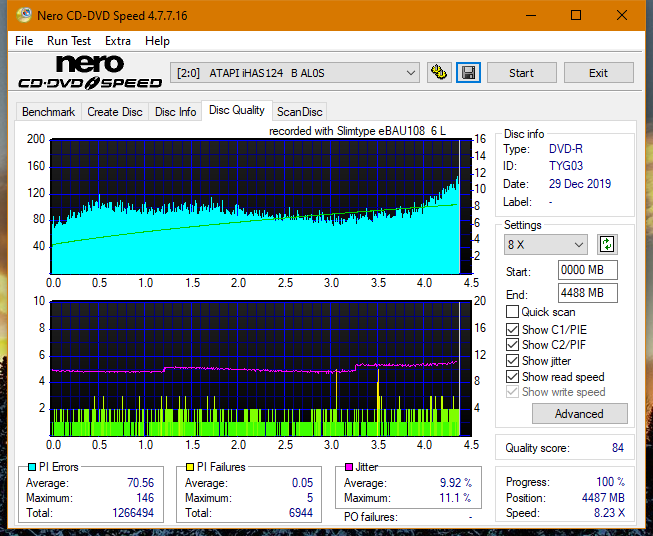
Task: Toggle Show jitter checkbox
Action: [512, 361]
